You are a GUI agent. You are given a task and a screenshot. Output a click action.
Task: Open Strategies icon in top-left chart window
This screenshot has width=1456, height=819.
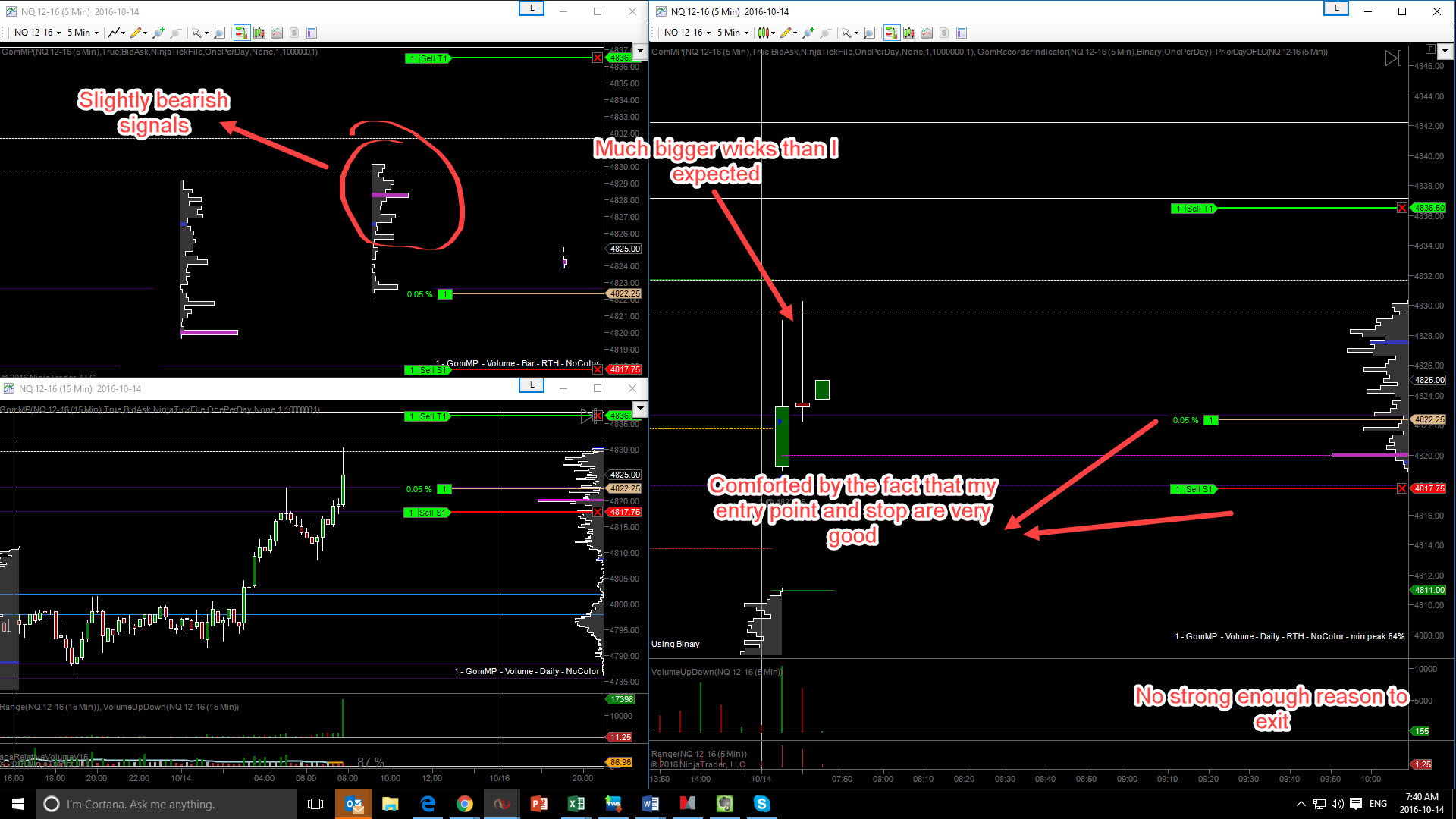coord(294,33)
